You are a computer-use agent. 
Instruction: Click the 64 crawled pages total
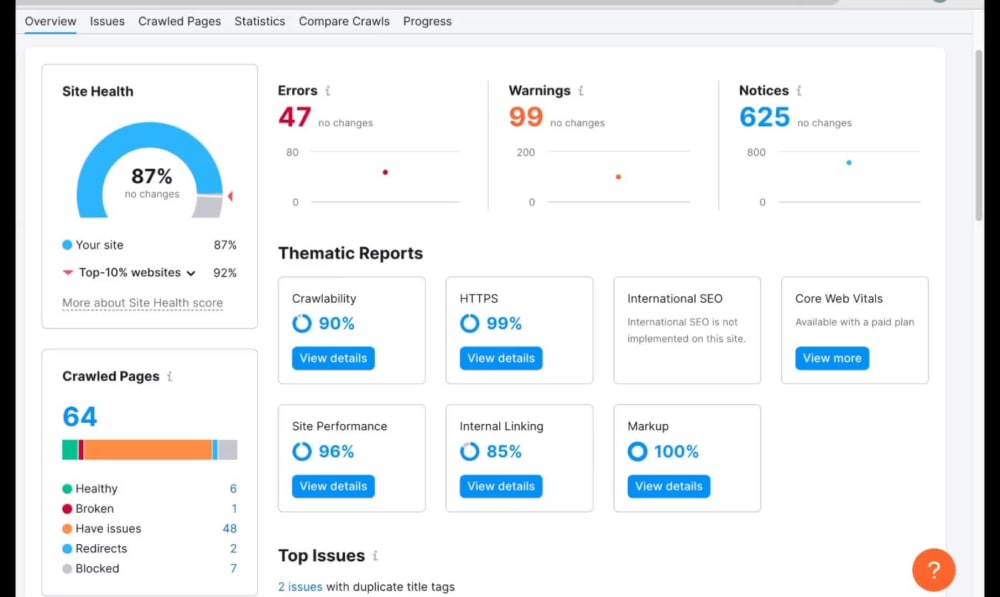point(80,416)
